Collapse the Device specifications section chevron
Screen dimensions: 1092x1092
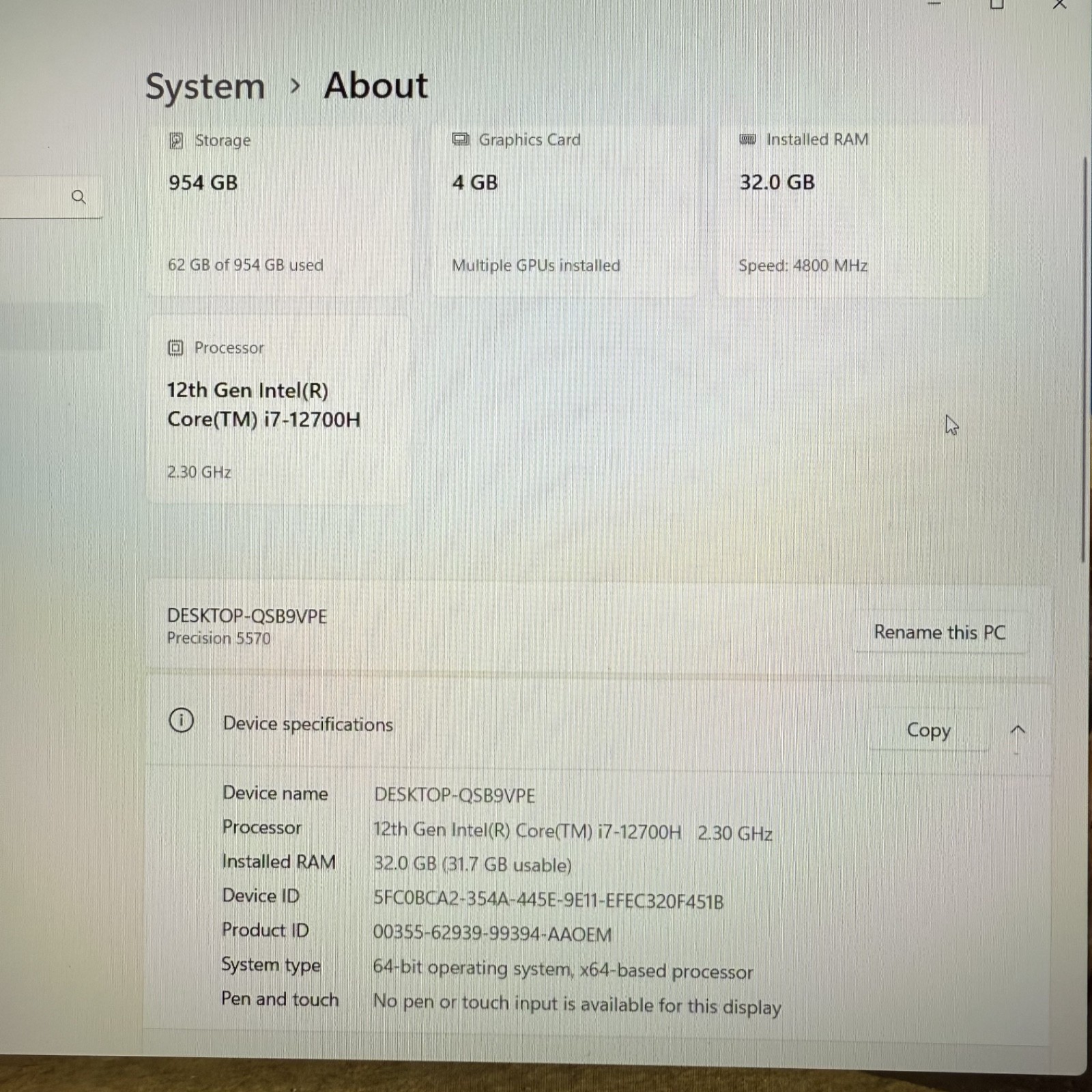click(x=1018, y=730)
